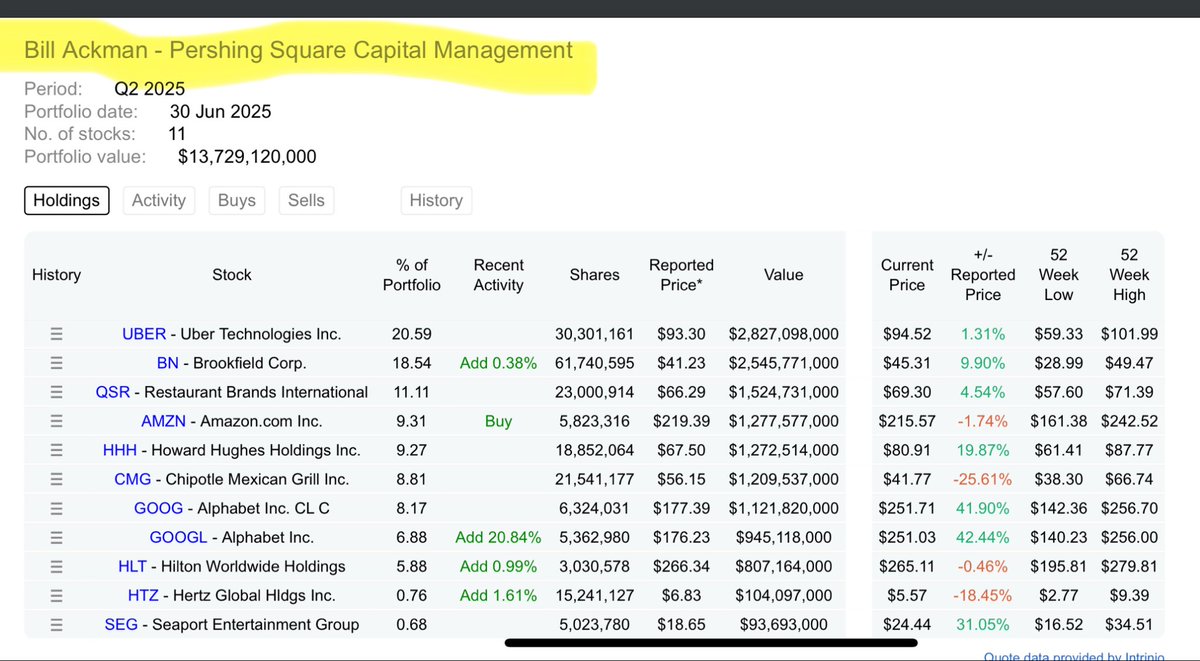Viewport: 1200px width, 661px height.
Task: Open history icon for AMZN row
Action: coord(57,421)
